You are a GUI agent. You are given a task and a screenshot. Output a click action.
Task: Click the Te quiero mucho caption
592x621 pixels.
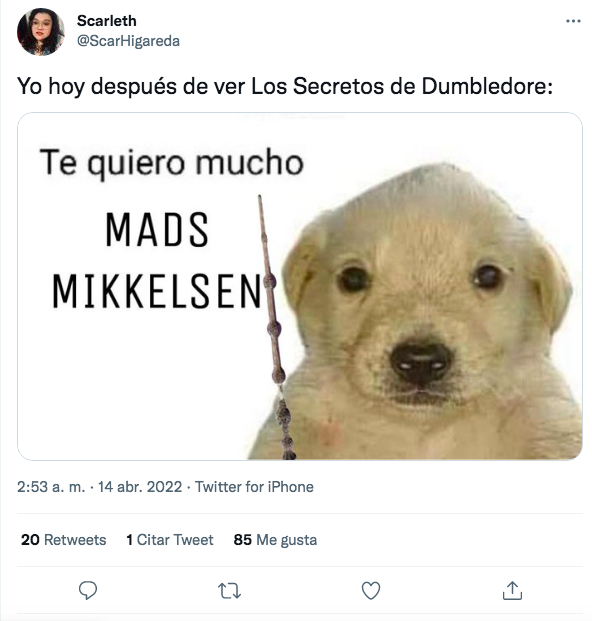tap(171, 163)
